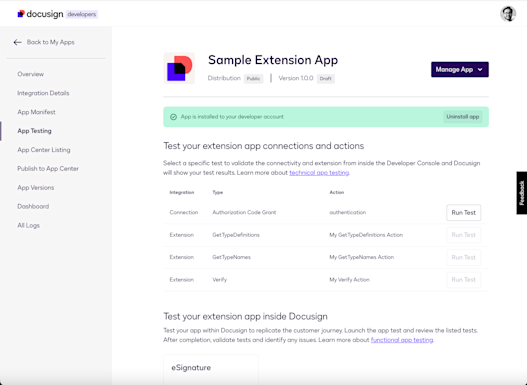The width and height of the screenshot is (527, 385).
Task: View All Logs
Action: (x=29, y=225)
